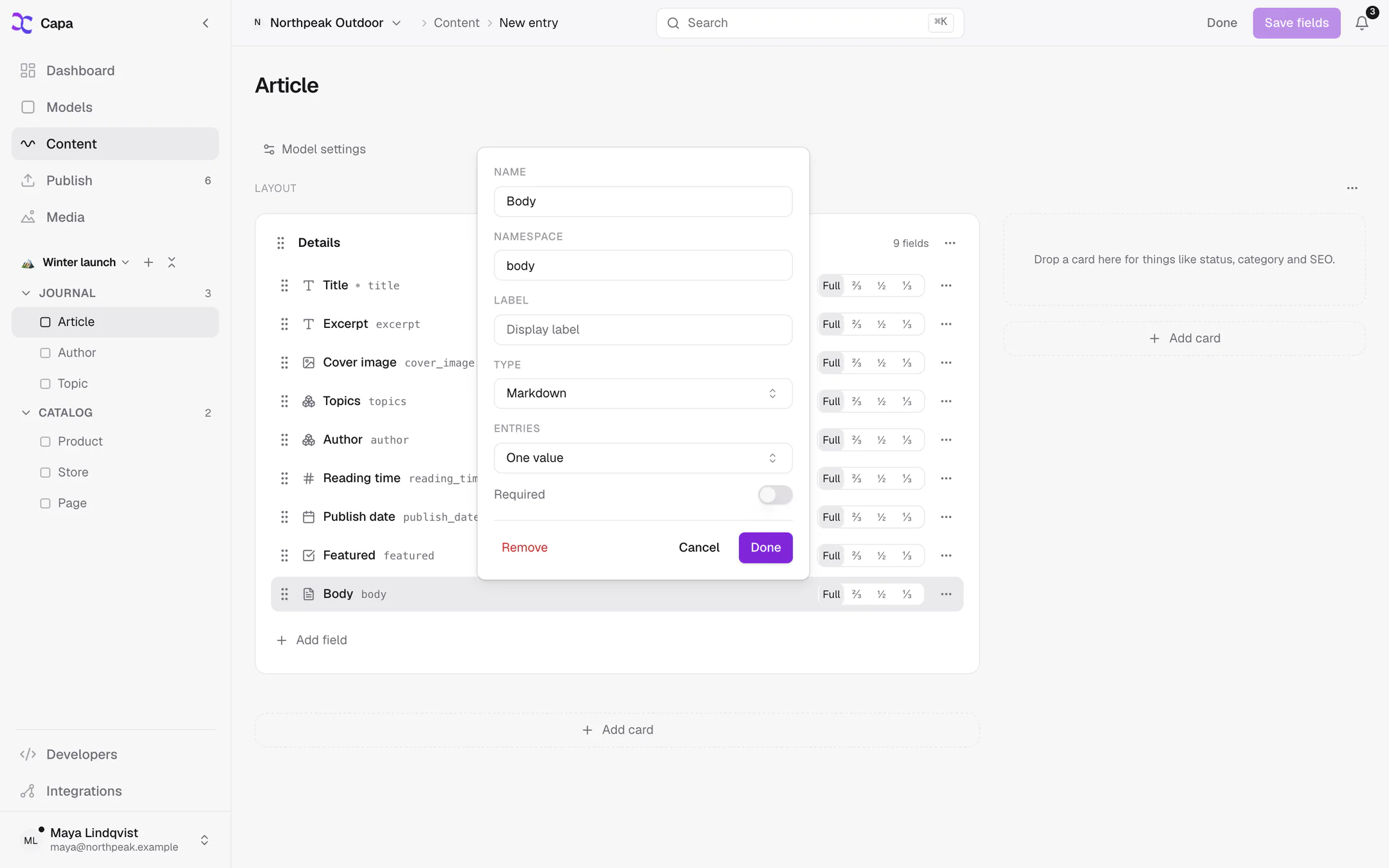Collapse the CATALOG section
The image size is (1389, 868).
pos(26,413)
